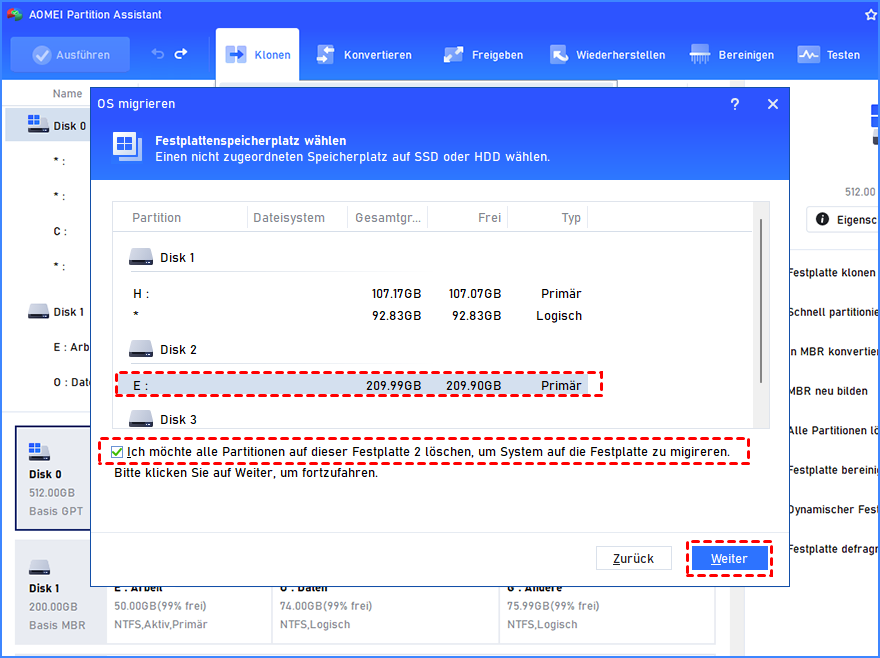This screenshot has width=880, height=658.
Task: Select the 50.00GB NTFS Aktiv partition block
Action: [x=189, y=615]
